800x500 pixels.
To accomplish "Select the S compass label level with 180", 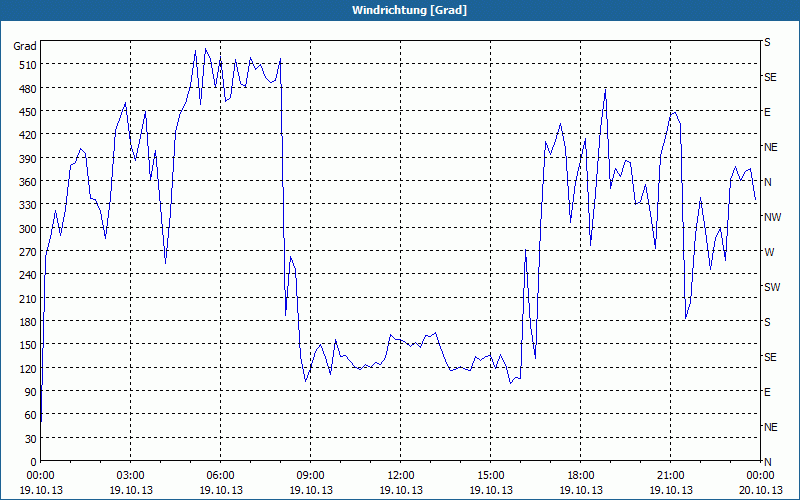I will [x=767, y=322].
